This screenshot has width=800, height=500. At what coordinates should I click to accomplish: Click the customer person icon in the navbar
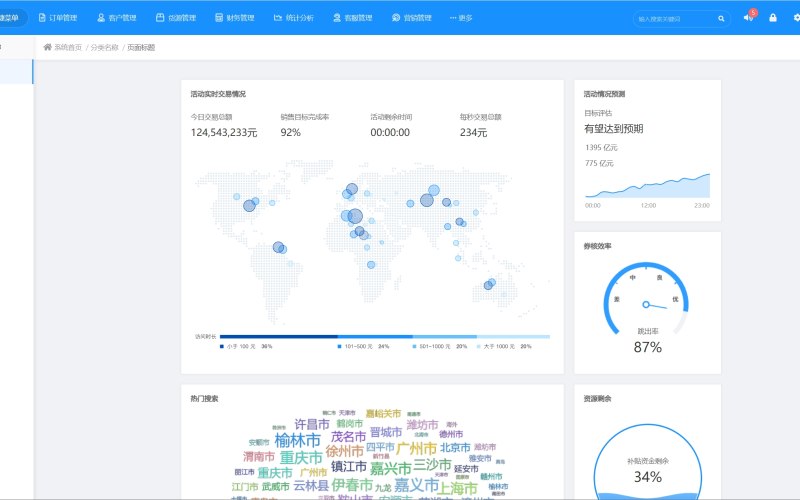tap(101, 18)
